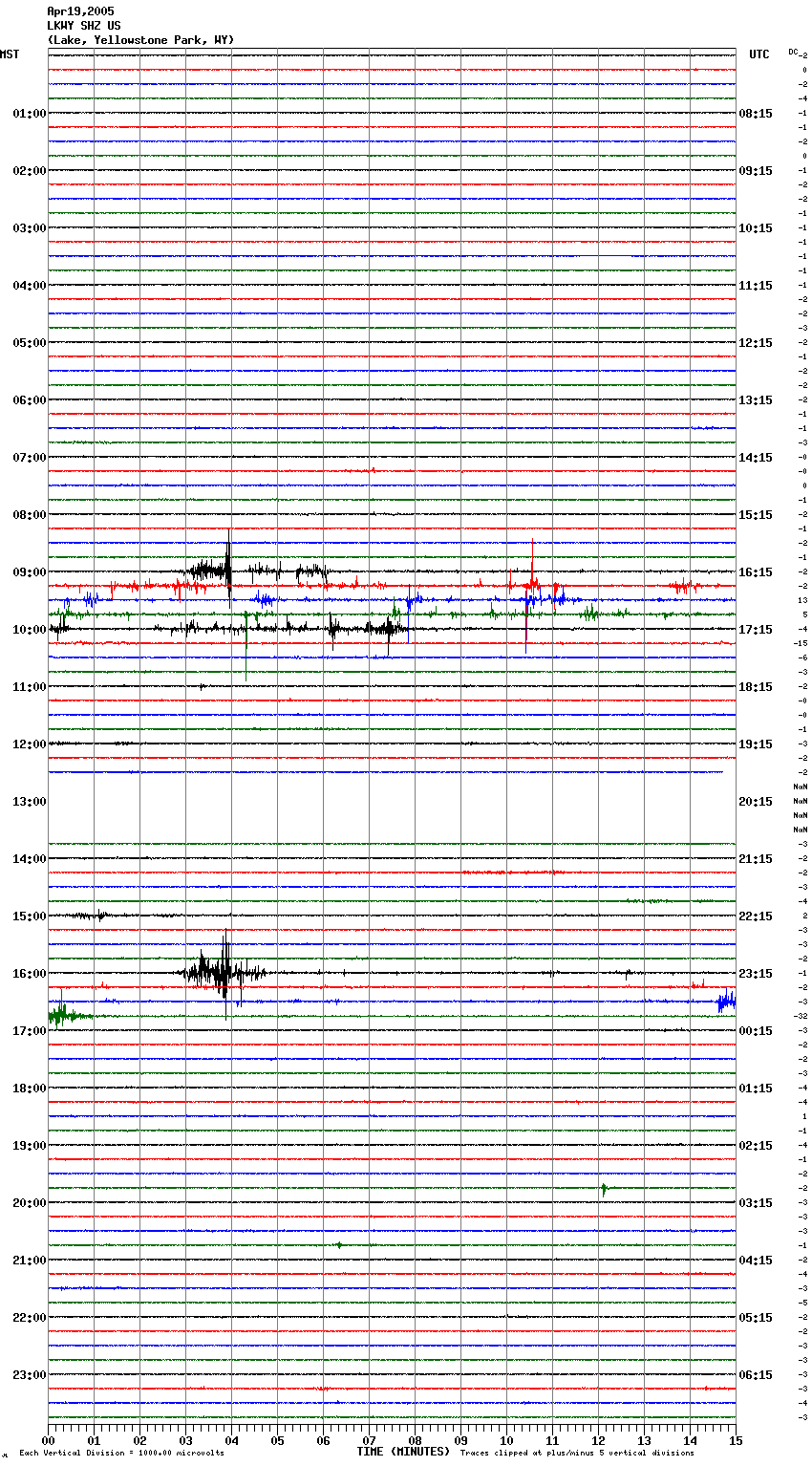Image resolution: width=812 pixels, height=1466 pixels.
Task: Click the UTC '19:15' time label
Action: coord(756,744)
